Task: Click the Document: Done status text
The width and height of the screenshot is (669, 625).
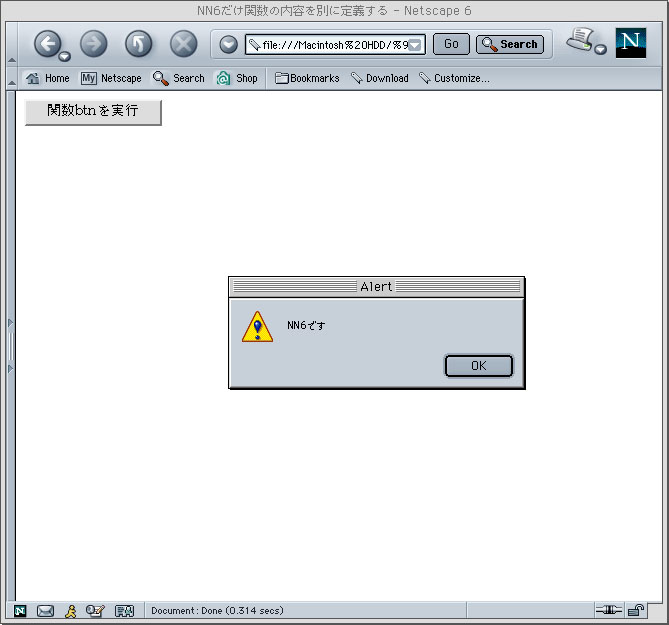Action: (x=217, y=610)
